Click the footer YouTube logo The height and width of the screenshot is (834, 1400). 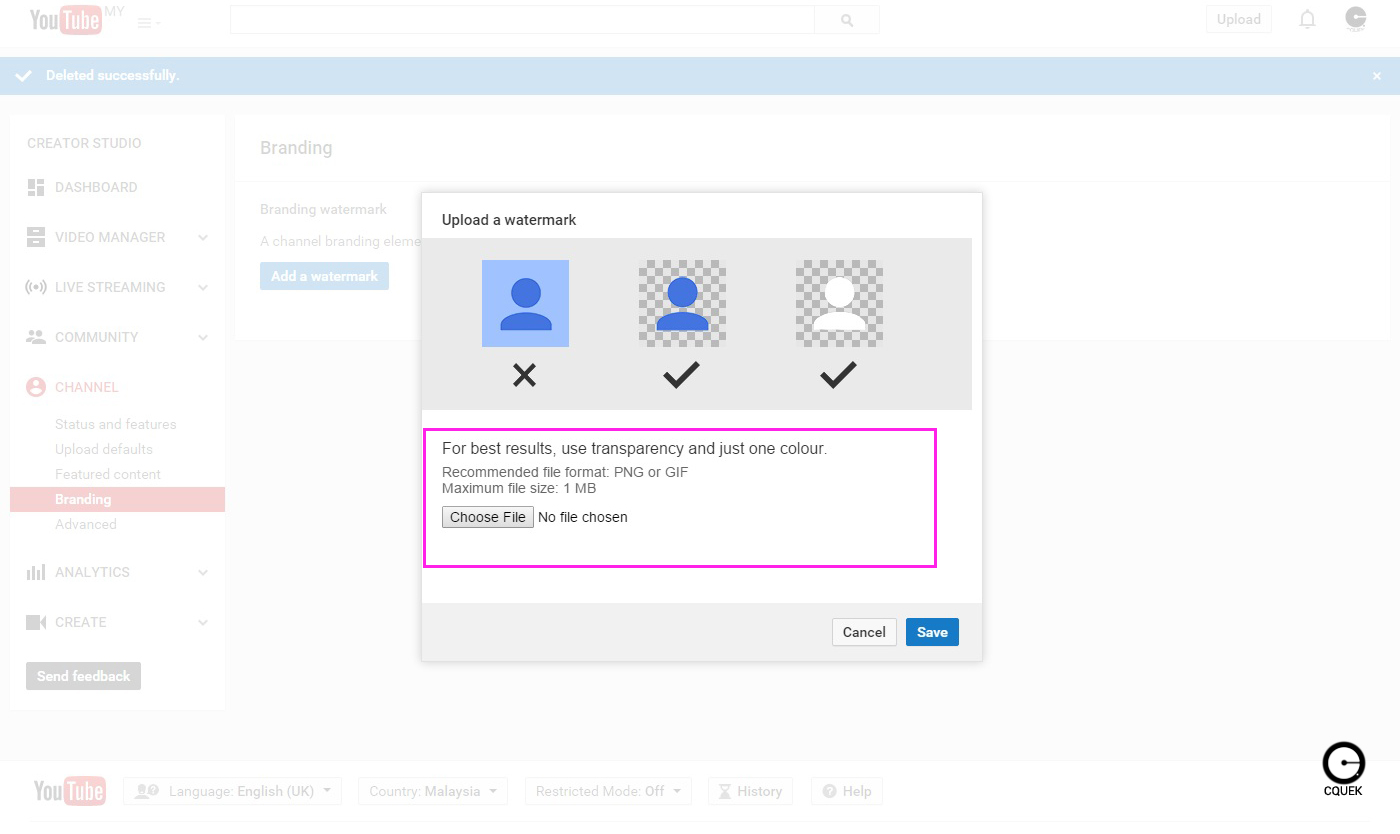tap(70, 790)
